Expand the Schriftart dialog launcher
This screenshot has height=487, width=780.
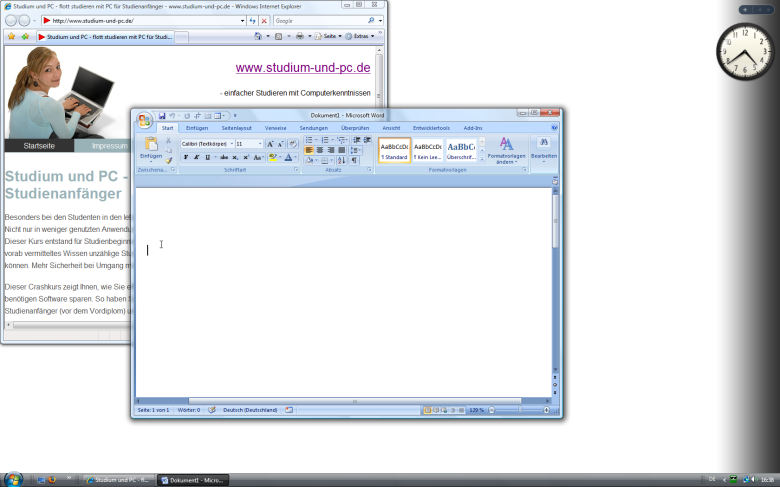(296, 170)
